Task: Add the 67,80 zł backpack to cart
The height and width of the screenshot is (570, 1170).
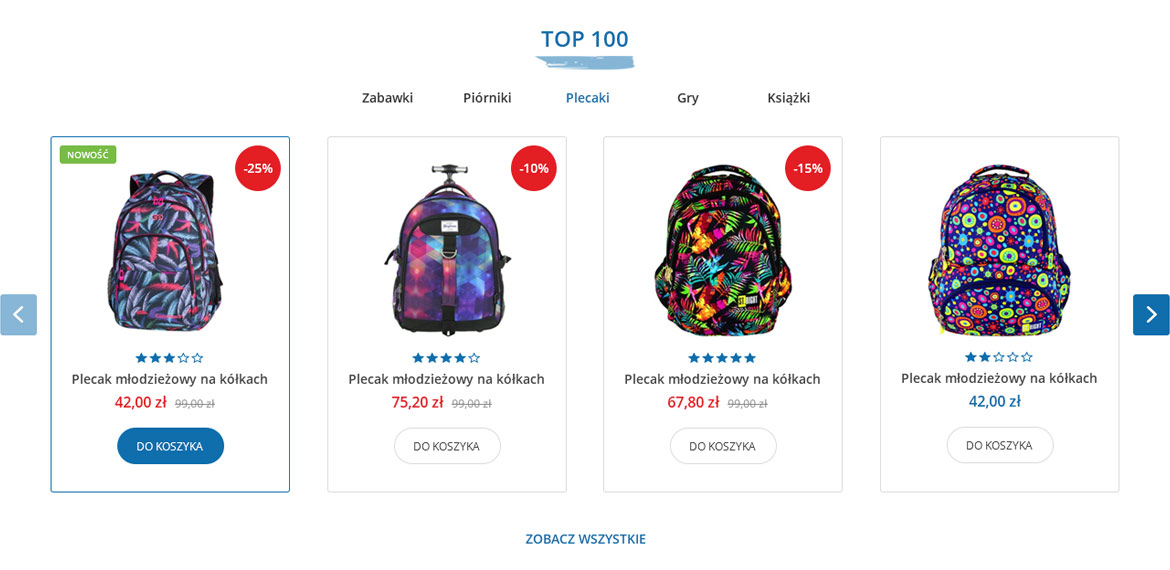Action: click(x=723, y=446)
